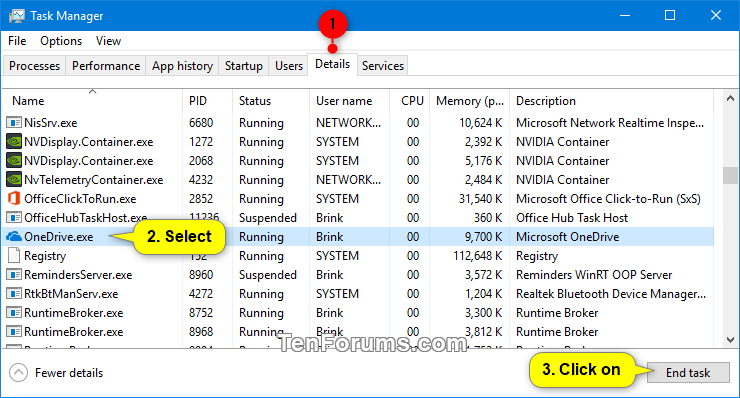This screenshot has width=740, height=398.
Task: Switch to the Services tab
Action: pyautogui.click(x=383, y=66)
